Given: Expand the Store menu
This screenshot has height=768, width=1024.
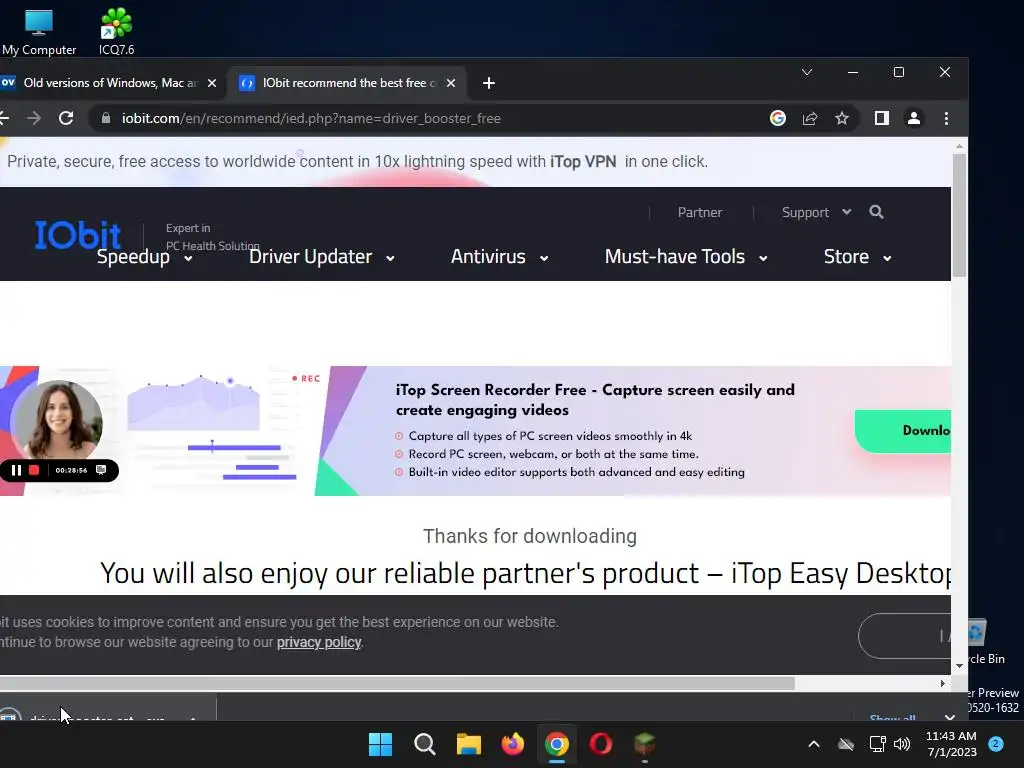Looking at the screenshot, I should click(x=857, y=257).
